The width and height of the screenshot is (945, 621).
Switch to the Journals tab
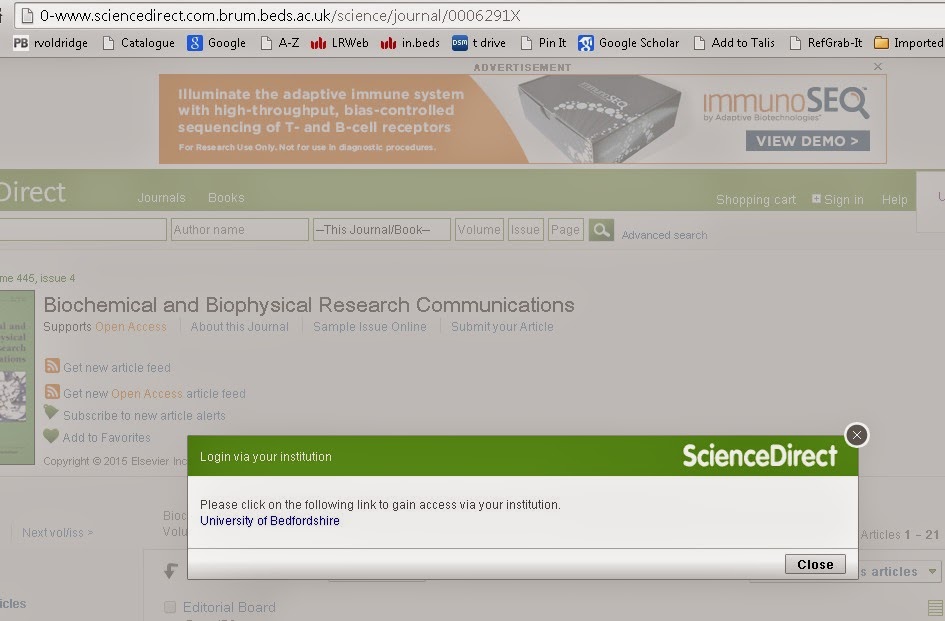161,197
